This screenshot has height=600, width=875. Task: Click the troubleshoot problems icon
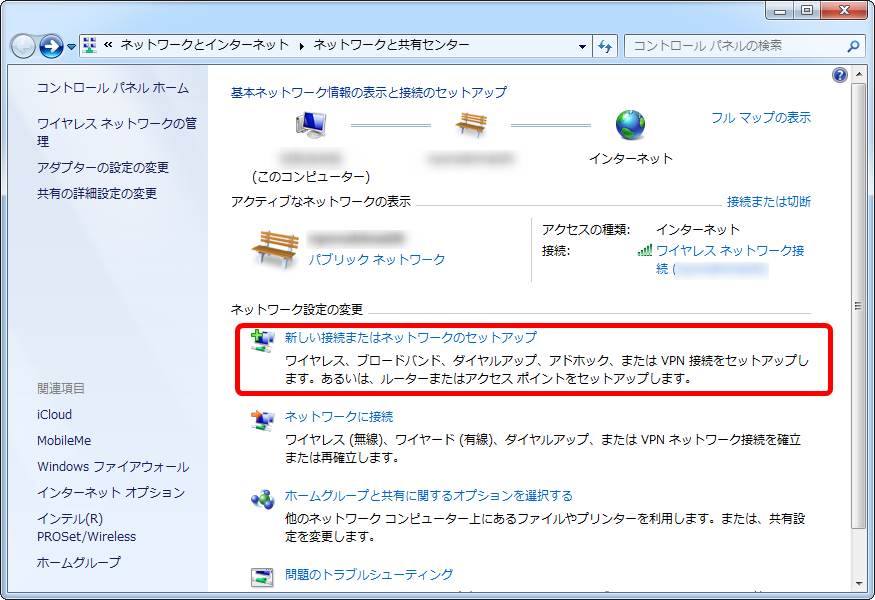pyautogui.click(x=261, y=577)
